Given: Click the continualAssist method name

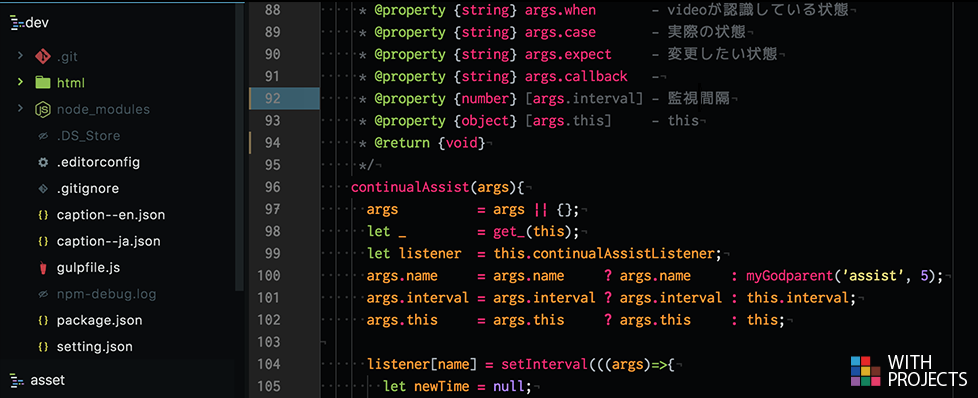Looking at the screenshot, I should pos(408,187).
